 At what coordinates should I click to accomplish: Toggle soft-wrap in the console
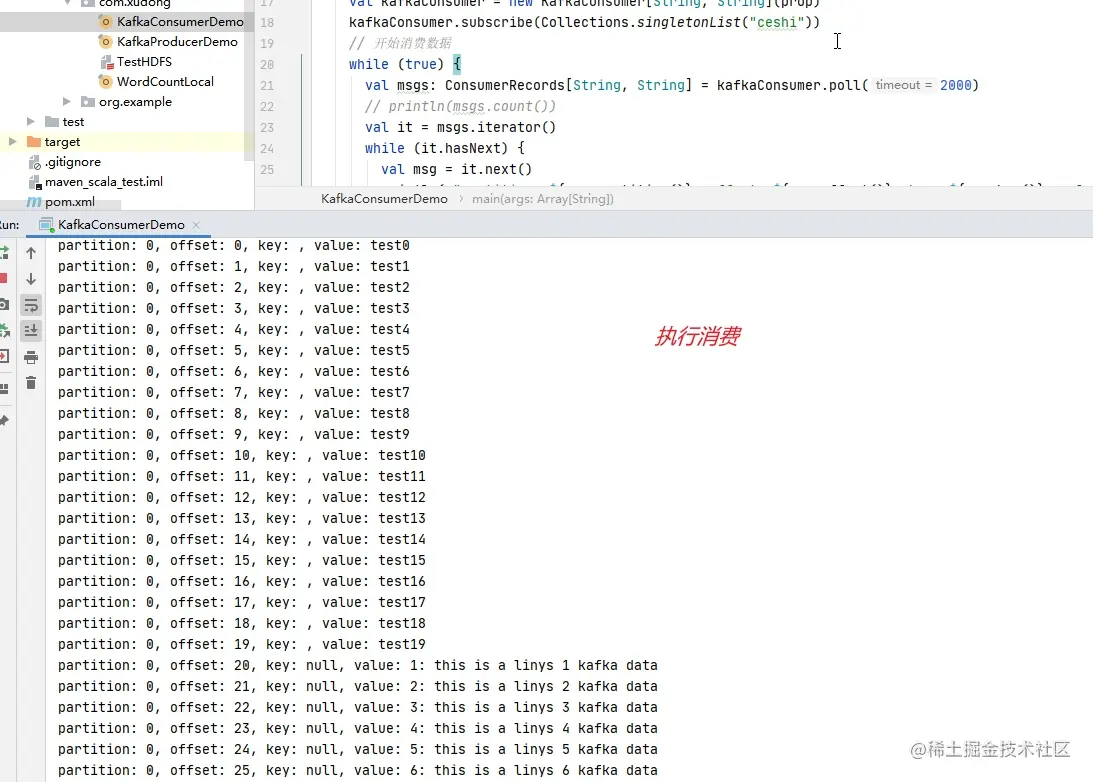click(x=31, y=305)
